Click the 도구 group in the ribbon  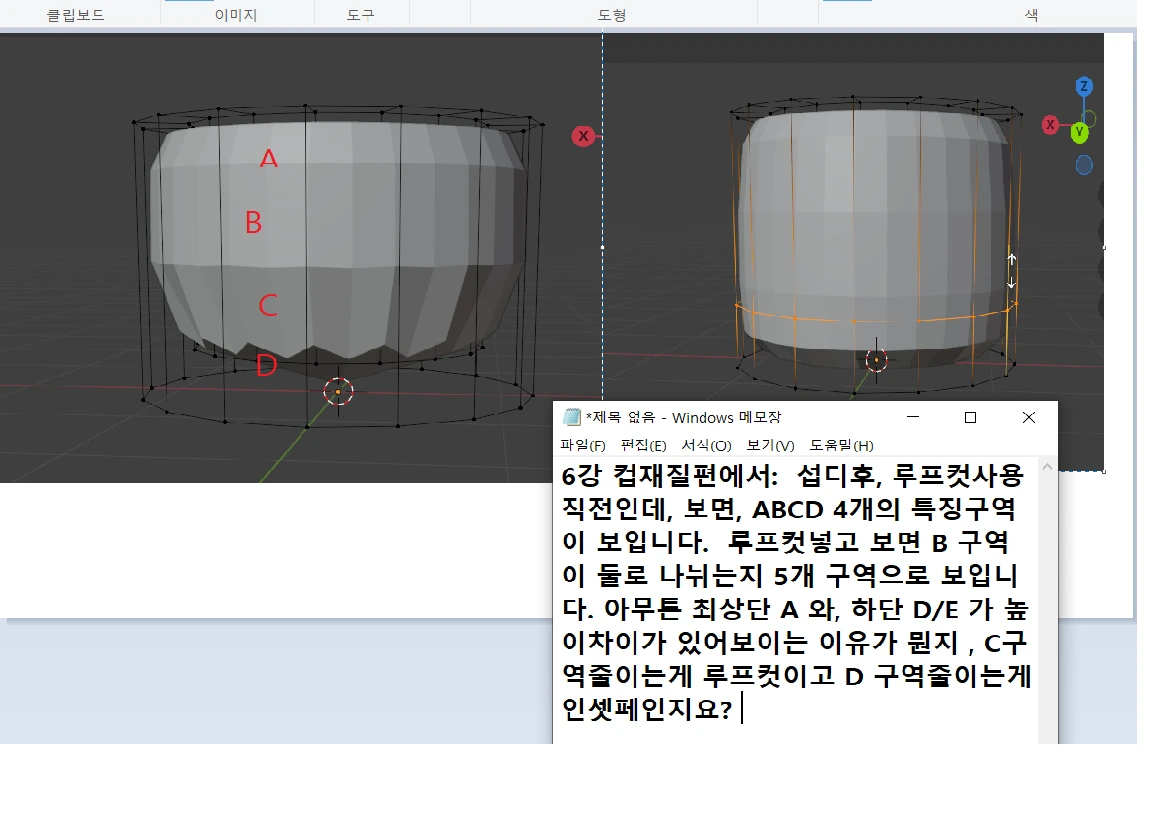point(359,14)
